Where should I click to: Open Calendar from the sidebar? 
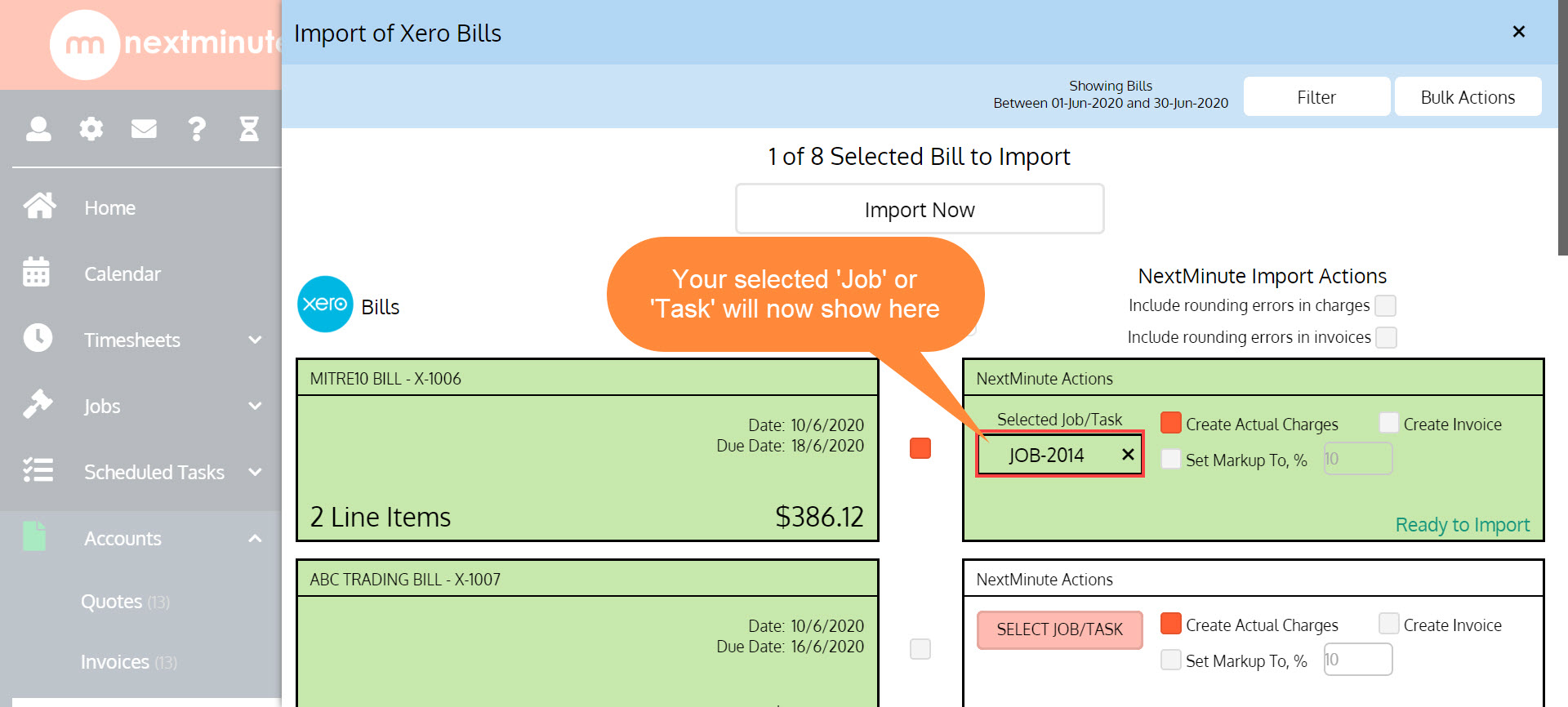coord(122,274)
